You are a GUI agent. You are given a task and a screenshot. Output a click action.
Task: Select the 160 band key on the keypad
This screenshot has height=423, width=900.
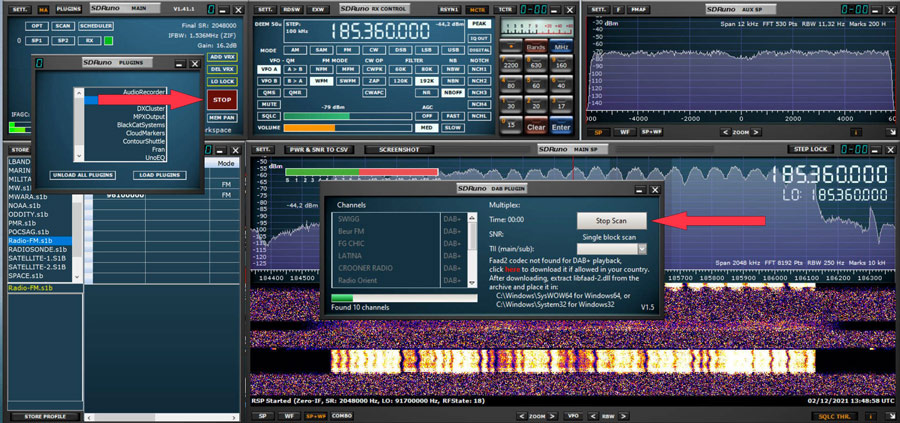tap(561, 65)
